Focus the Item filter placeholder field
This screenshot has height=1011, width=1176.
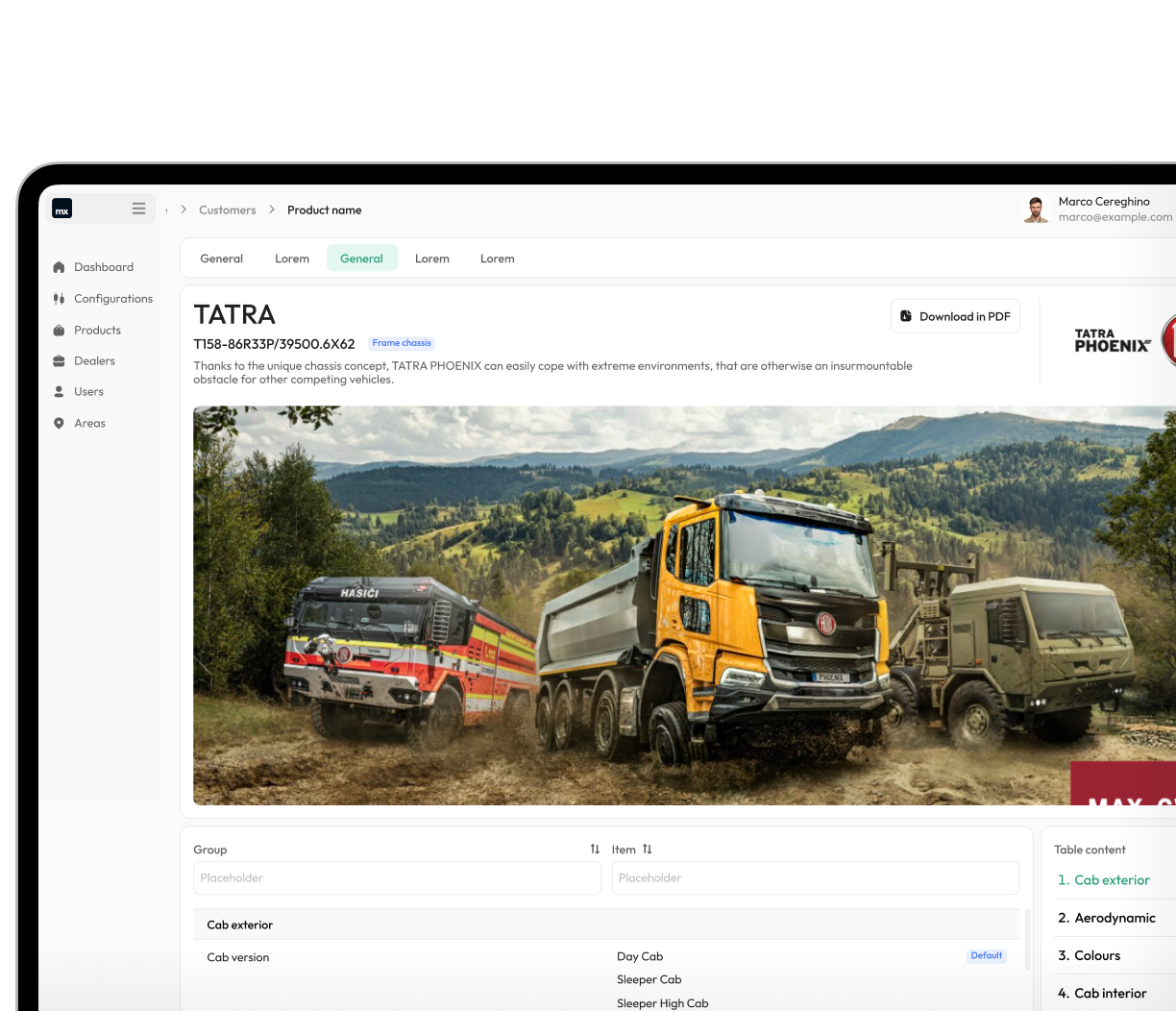[816, 878]
